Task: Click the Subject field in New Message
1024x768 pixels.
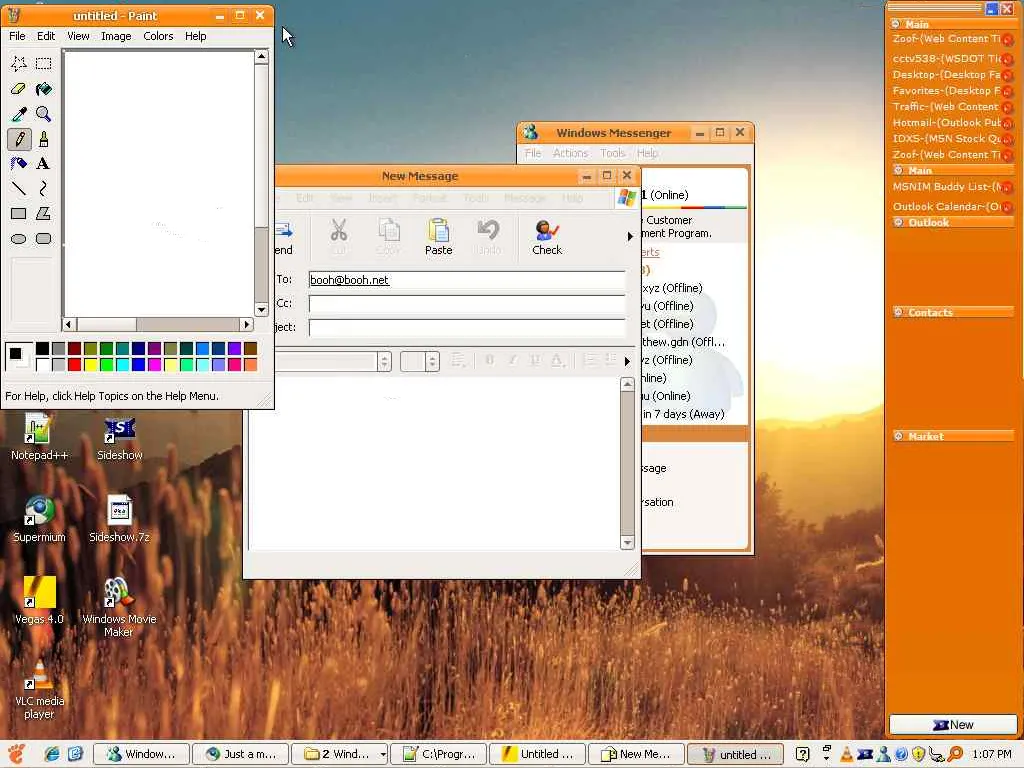Action: pos(467,327)
